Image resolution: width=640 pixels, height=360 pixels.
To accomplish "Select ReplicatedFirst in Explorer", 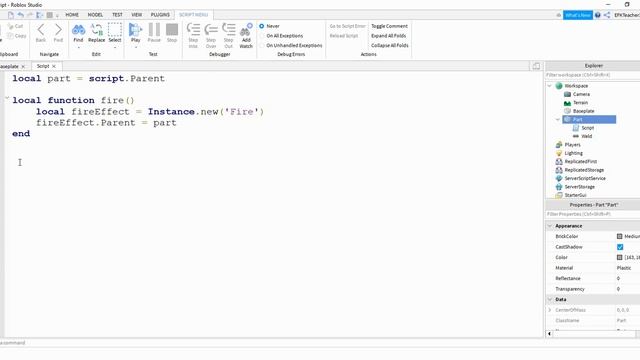I will click(x=580, y=162).
